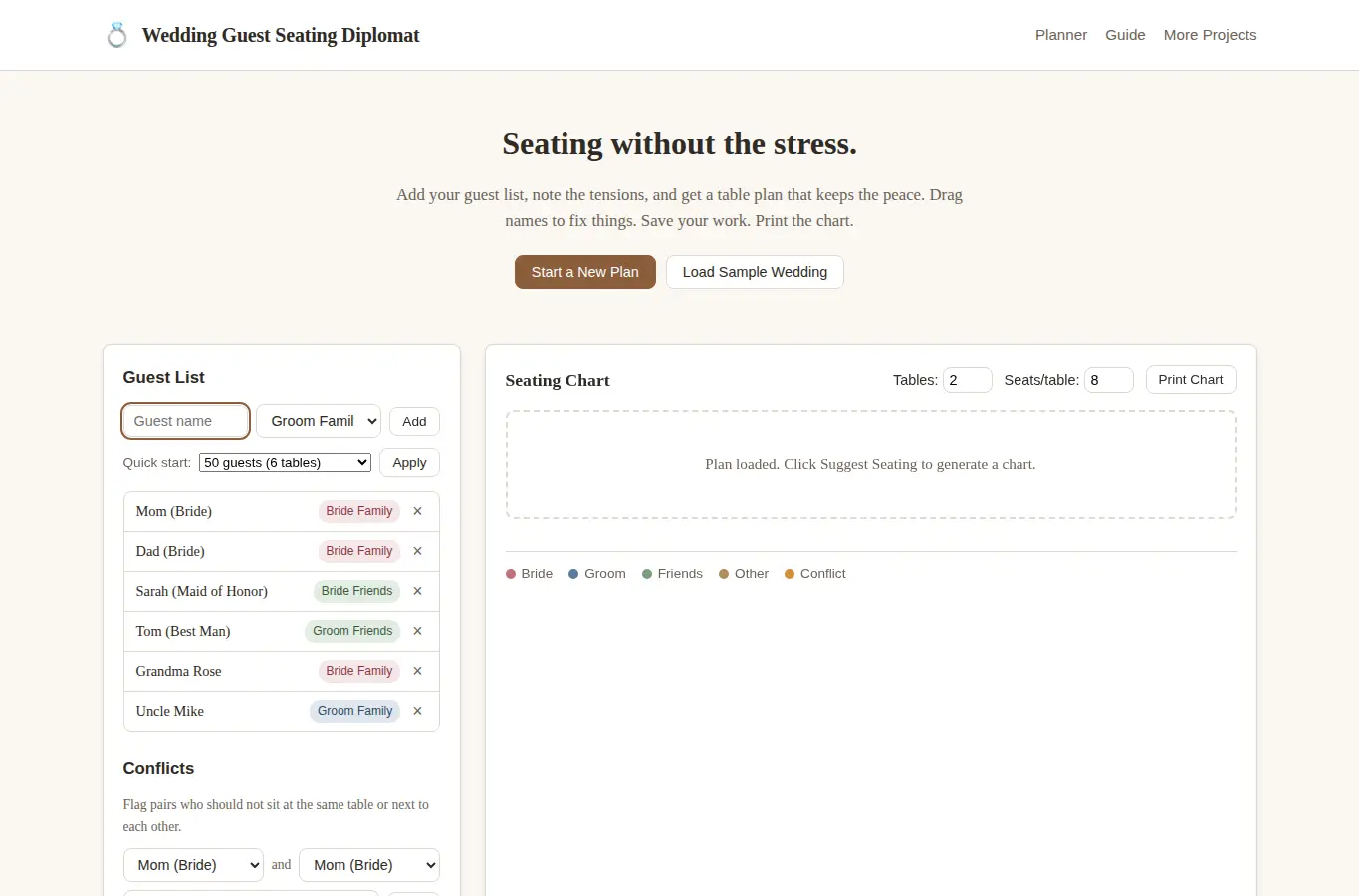Focus the Guest name input field
The image size is (1359, 896).
point(185,421)
